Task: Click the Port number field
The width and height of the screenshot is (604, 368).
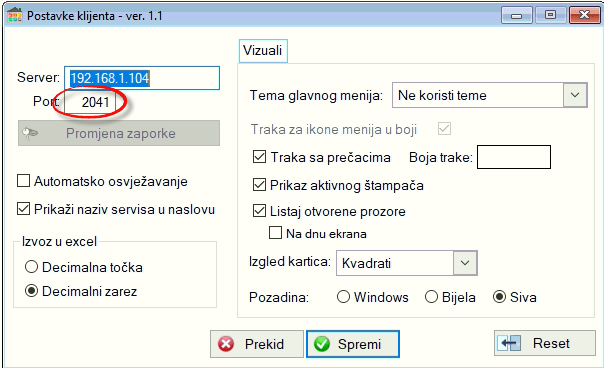Action: click(90, 102)
